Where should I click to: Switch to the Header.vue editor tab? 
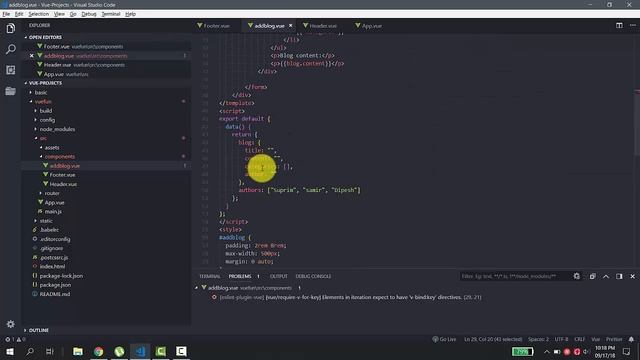tap(323, 26)
